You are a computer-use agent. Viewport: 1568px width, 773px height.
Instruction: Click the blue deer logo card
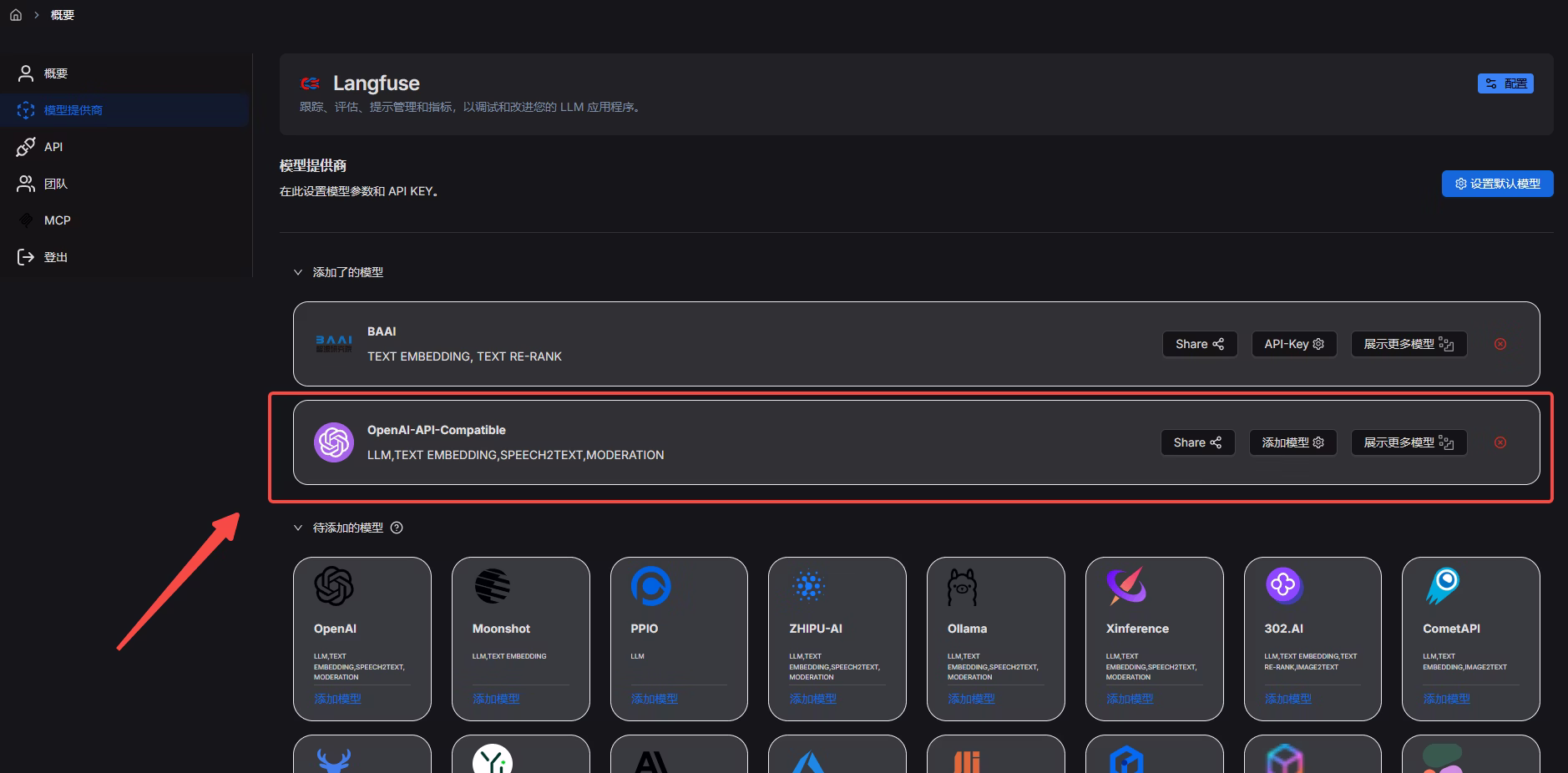click(x=334, y=760)
